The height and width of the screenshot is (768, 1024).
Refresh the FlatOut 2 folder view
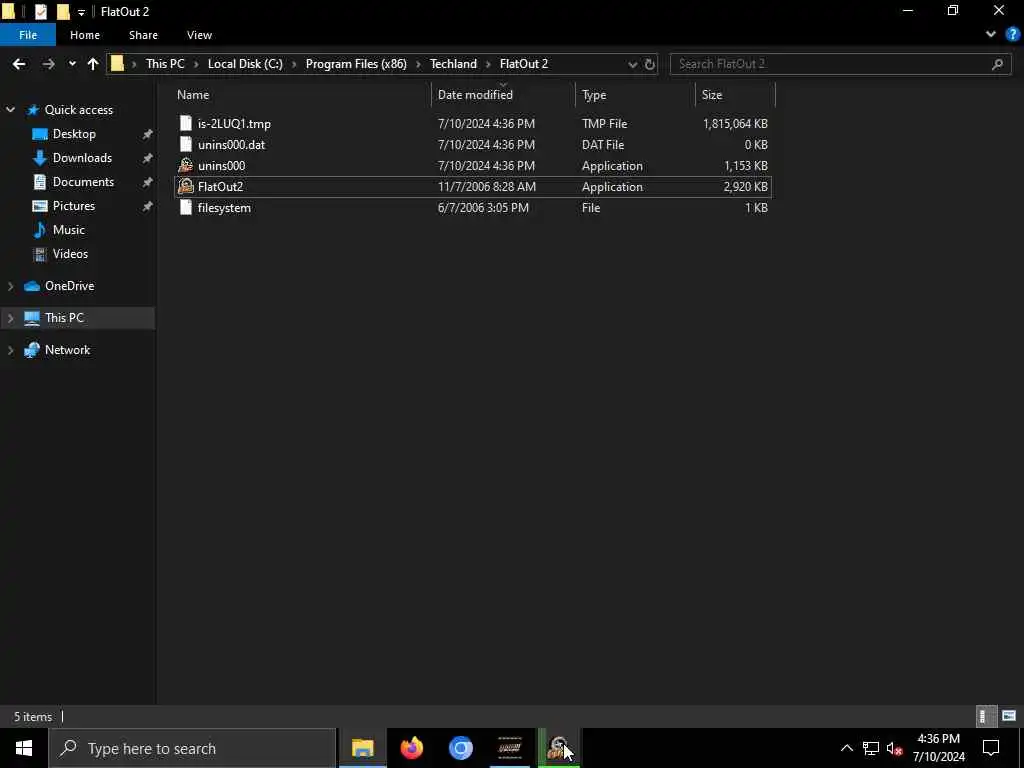tap(650, 64)
